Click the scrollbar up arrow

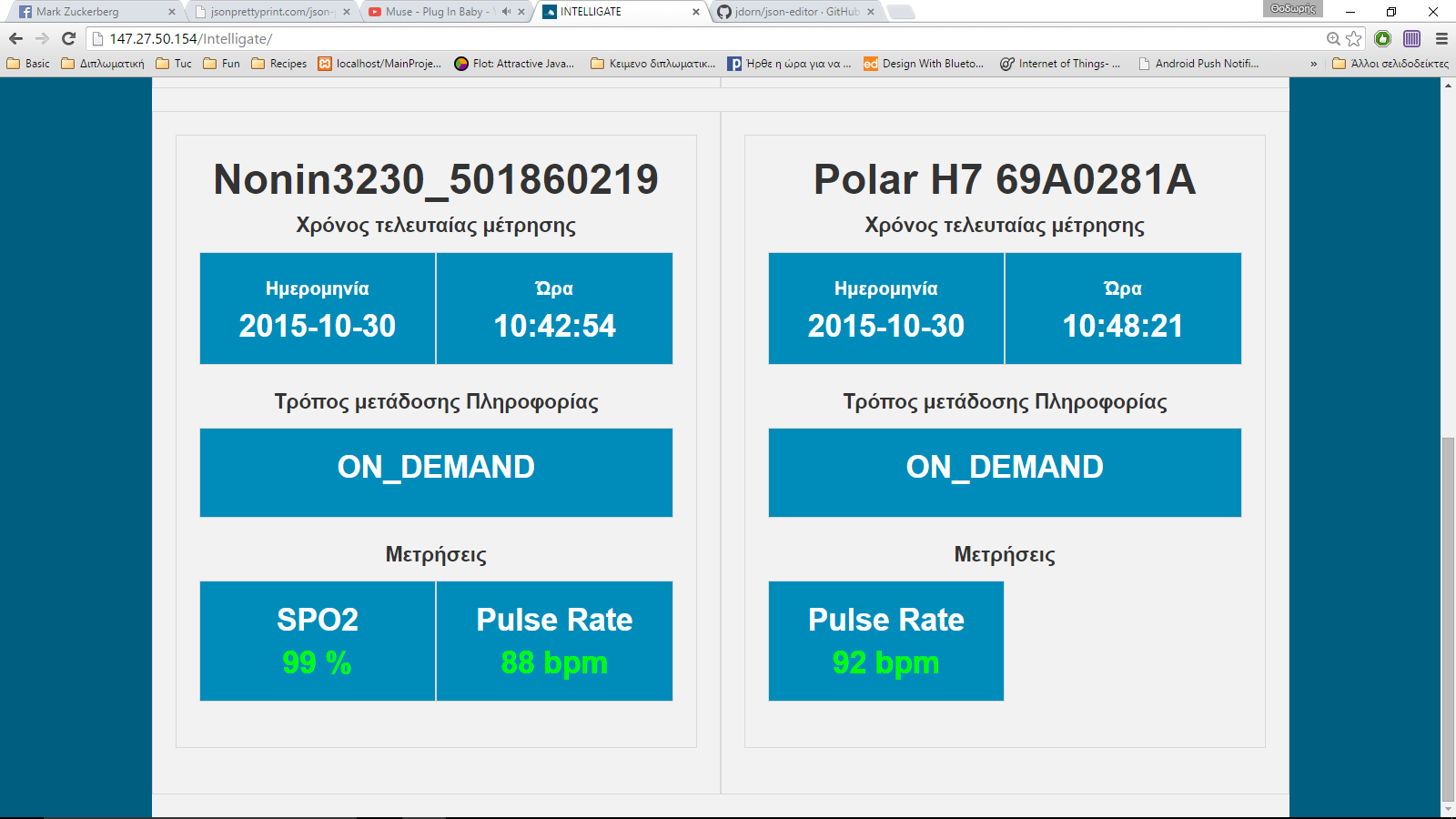pos(1448,85)
